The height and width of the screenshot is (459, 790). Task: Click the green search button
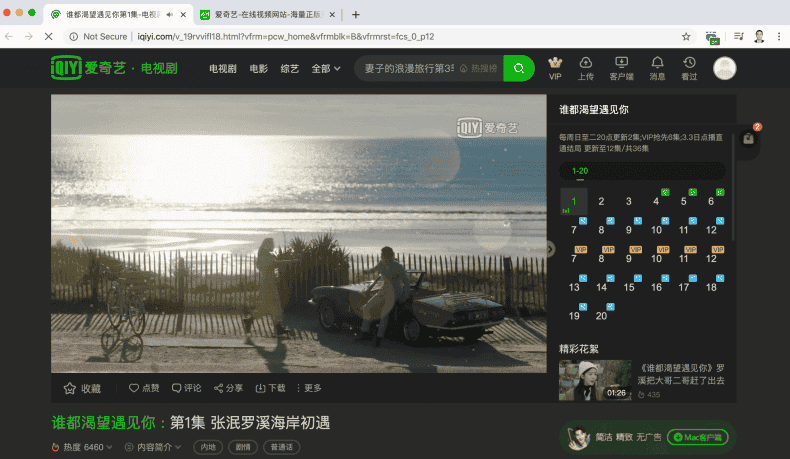click(519, 68)
